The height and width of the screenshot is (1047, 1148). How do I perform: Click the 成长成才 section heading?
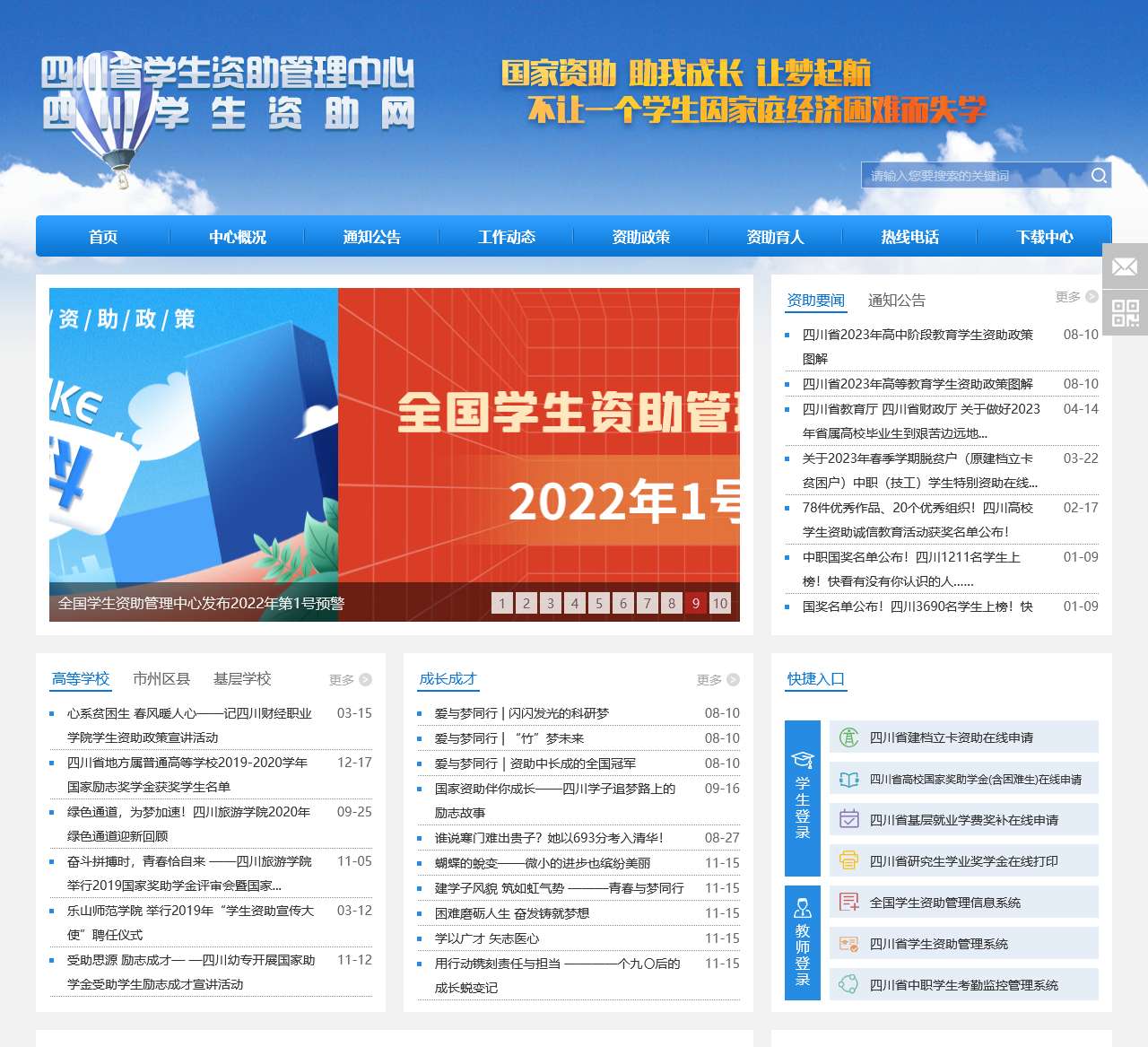[448, 679]
